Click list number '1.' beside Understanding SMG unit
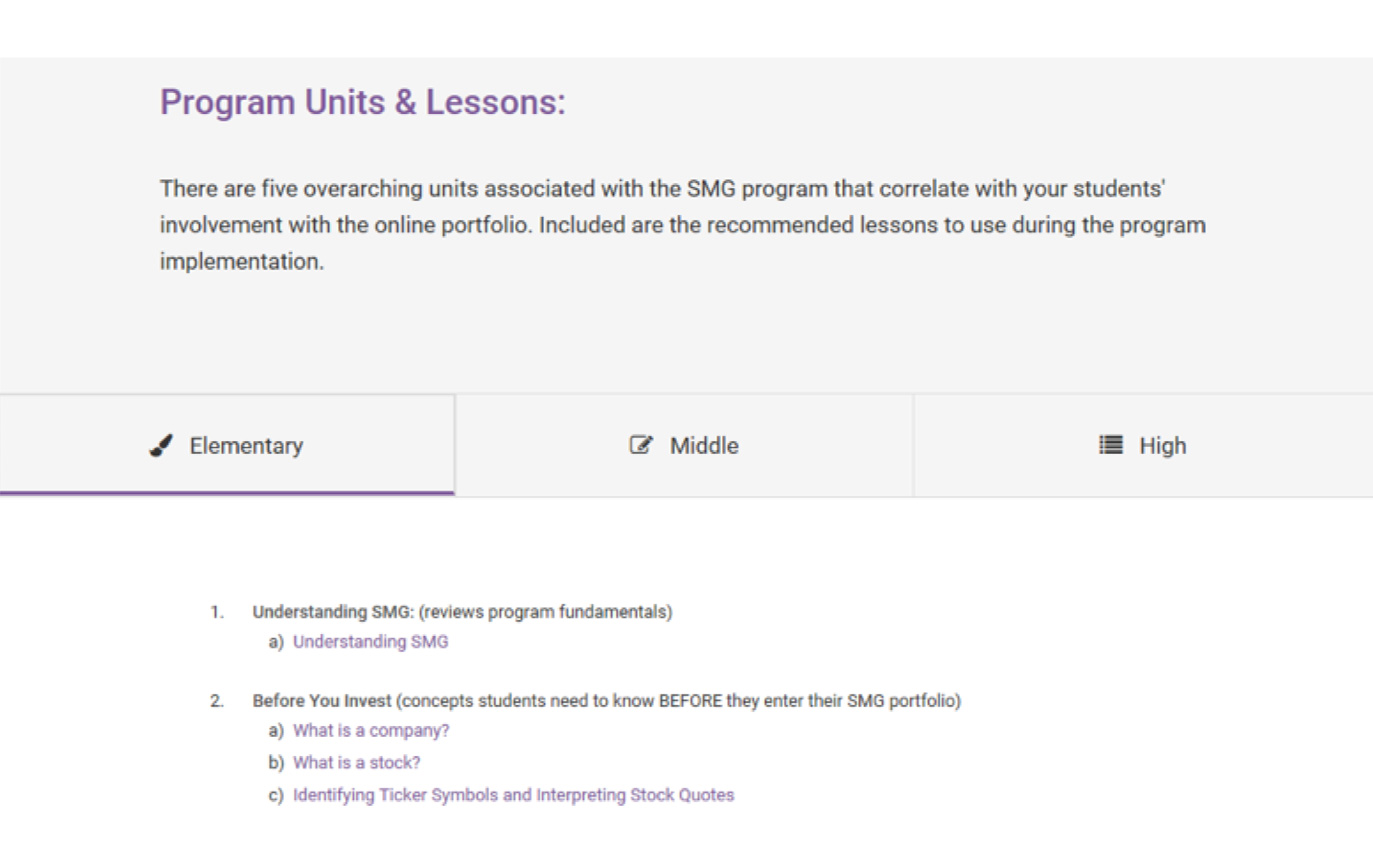 pyautogui.click(x=217, y=612)
